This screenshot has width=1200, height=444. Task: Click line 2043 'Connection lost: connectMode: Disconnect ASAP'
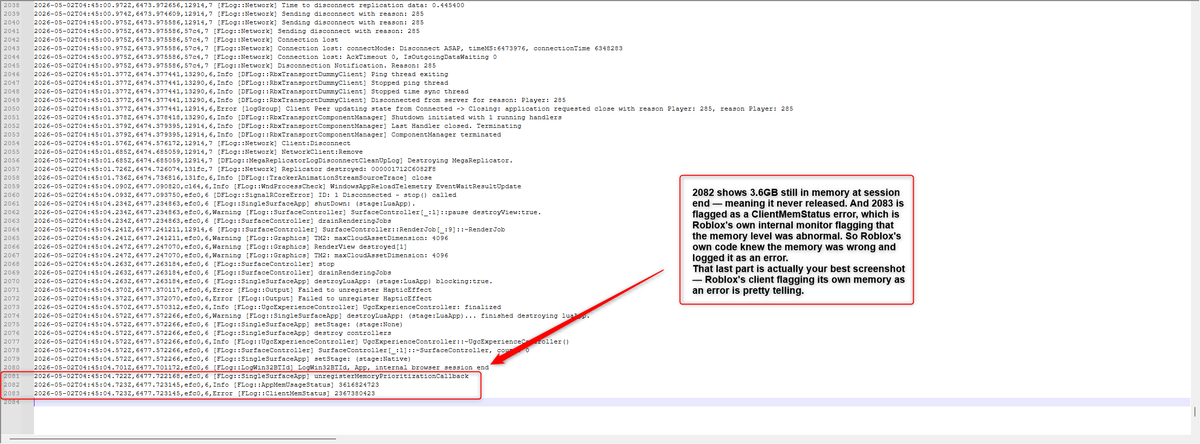pos(328,49)
